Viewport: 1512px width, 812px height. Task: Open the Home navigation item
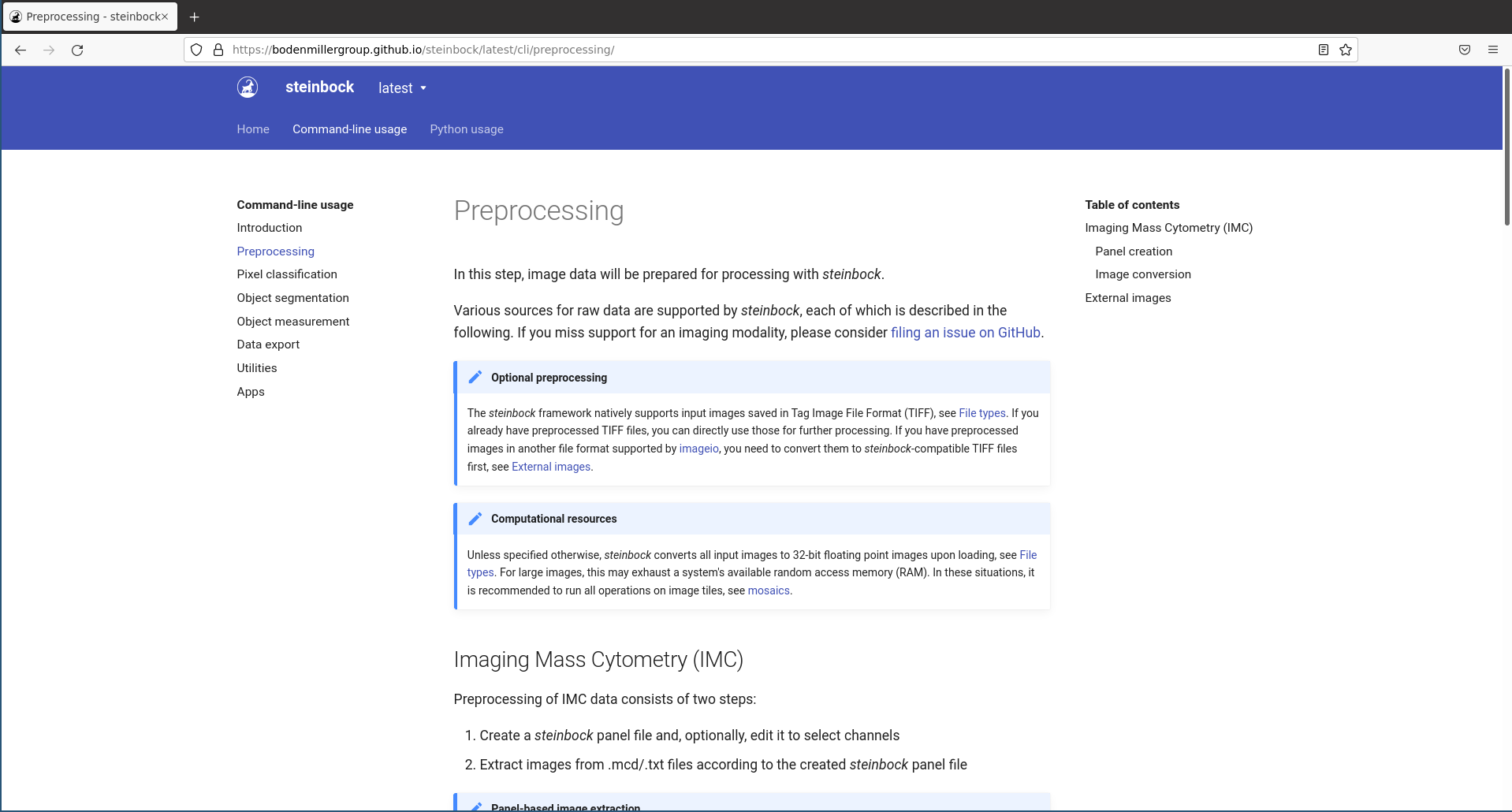point(252,129)
